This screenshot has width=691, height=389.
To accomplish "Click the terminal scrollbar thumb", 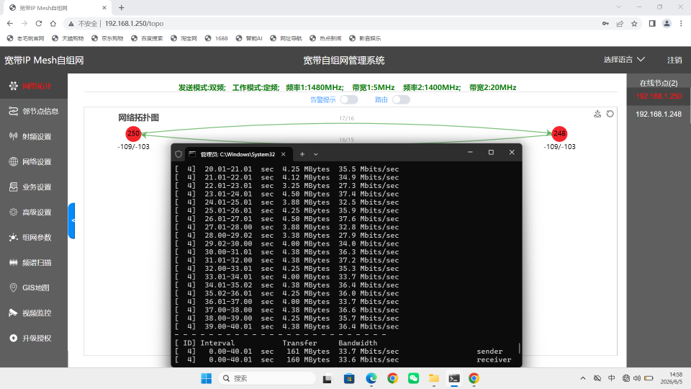I will click(519, 348).
